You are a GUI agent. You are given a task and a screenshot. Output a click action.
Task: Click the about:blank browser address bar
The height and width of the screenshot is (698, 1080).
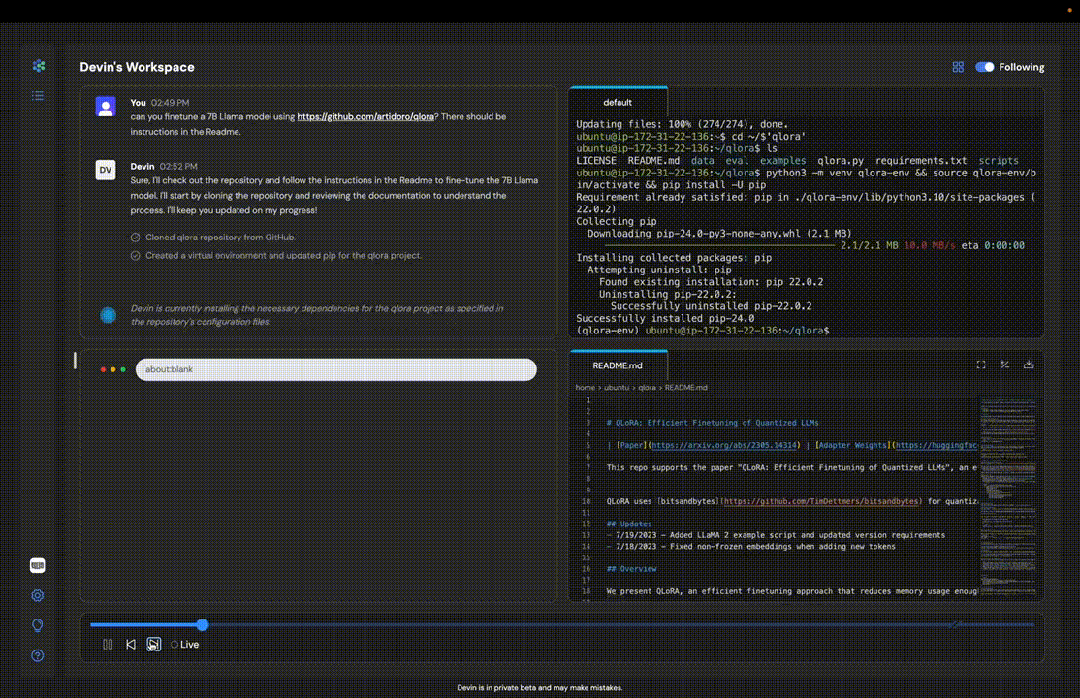coord(336,370)
